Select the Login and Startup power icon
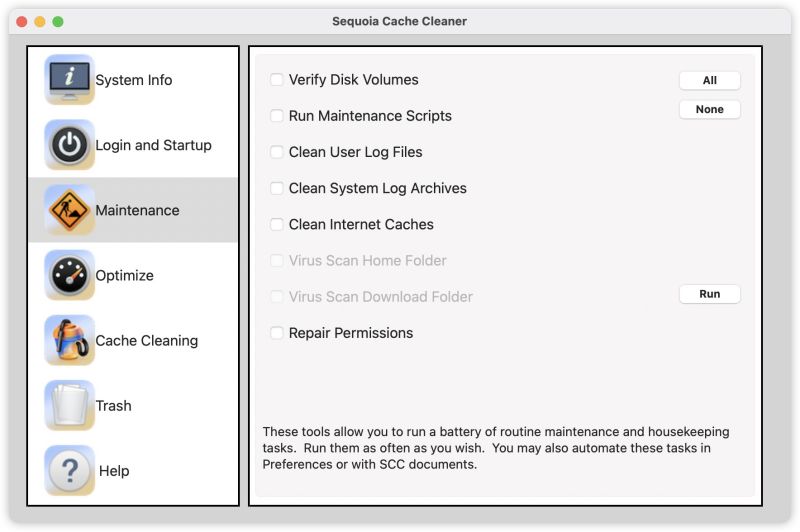 pyautogui.click(x=69, y=145)
